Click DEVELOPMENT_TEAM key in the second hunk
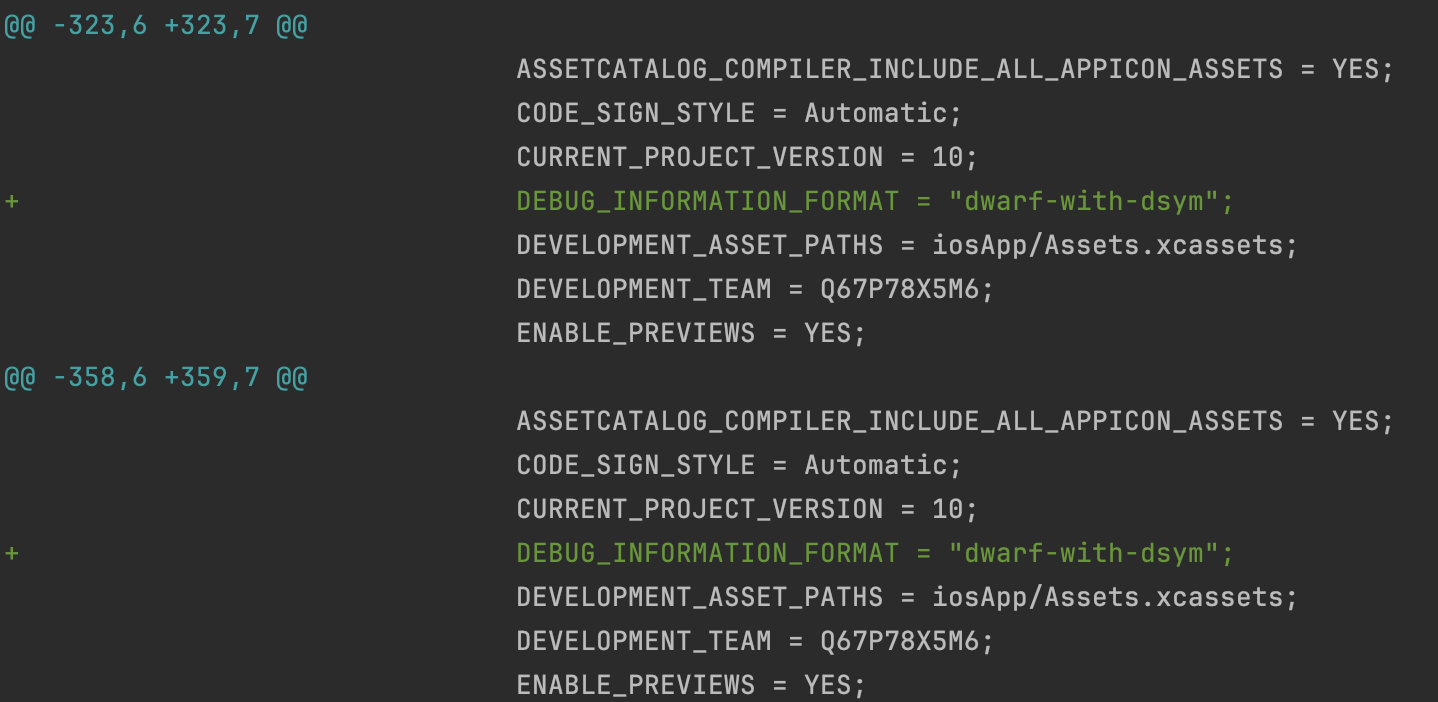This screenshot has width=1438, height=702. coord(643,641)
